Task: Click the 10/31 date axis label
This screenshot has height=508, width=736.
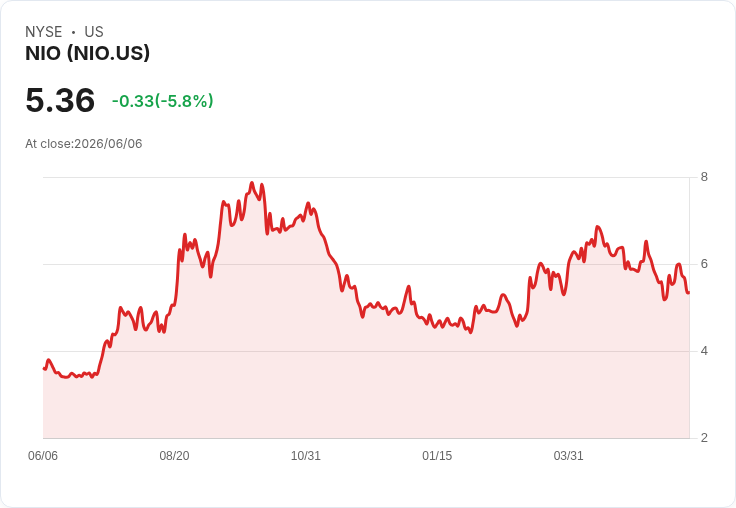Action: pos(306,456)
